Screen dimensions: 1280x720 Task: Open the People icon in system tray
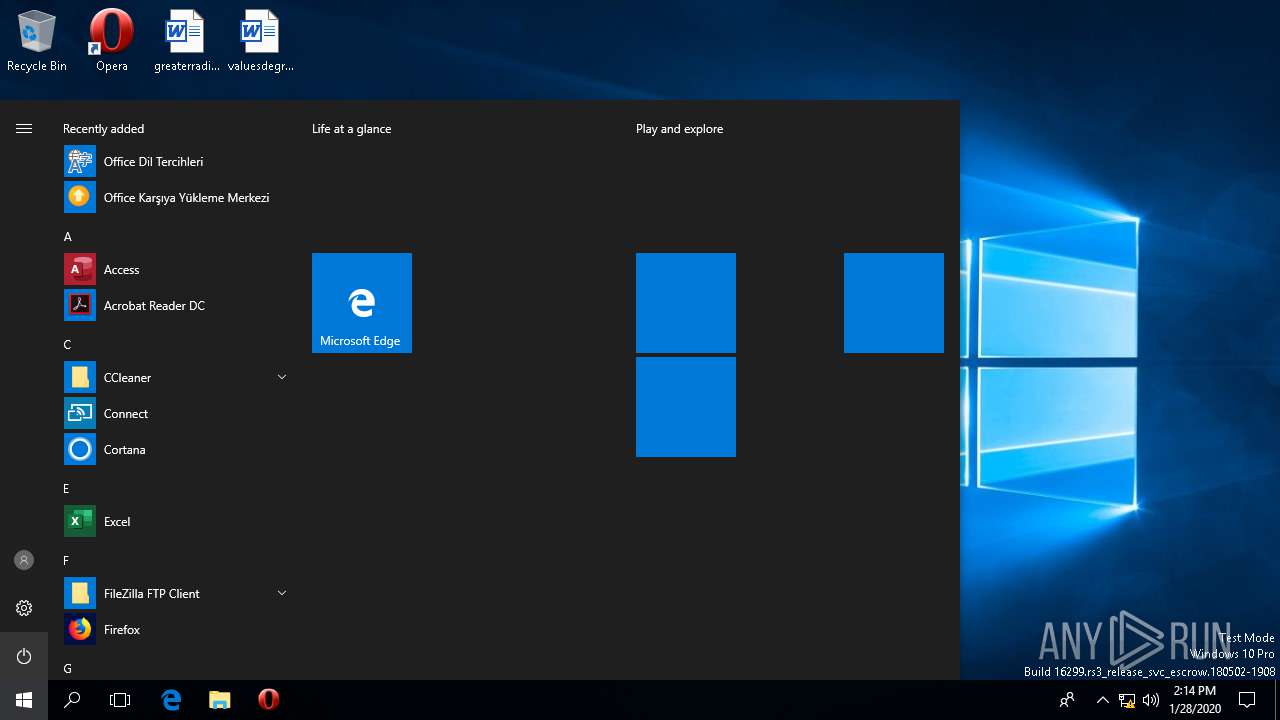(1067, 700)
